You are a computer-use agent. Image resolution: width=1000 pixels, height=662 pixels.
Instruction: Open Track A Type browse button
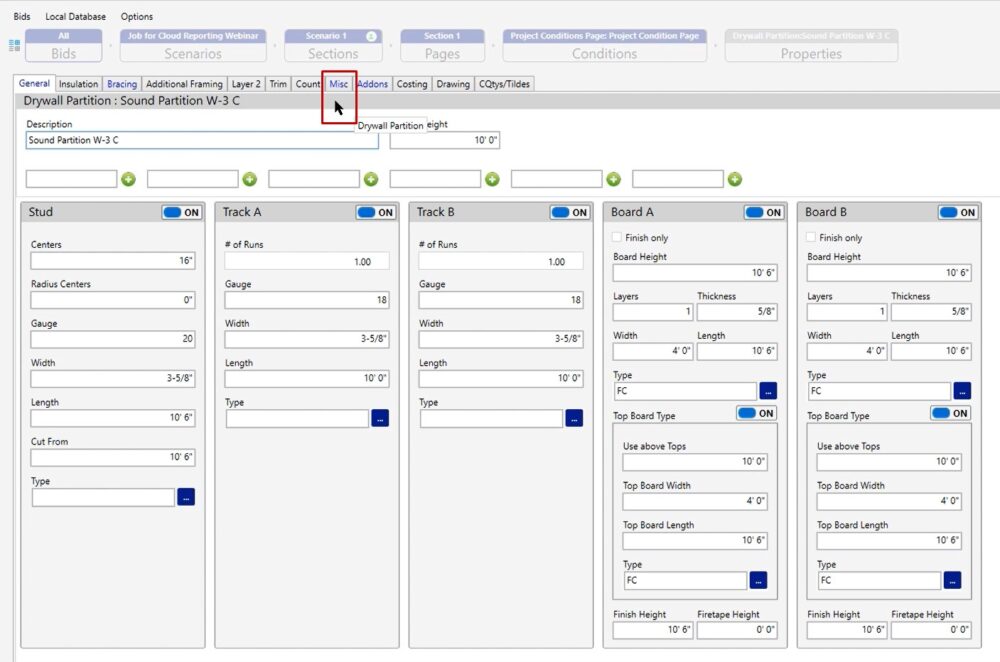pos(380,418)
